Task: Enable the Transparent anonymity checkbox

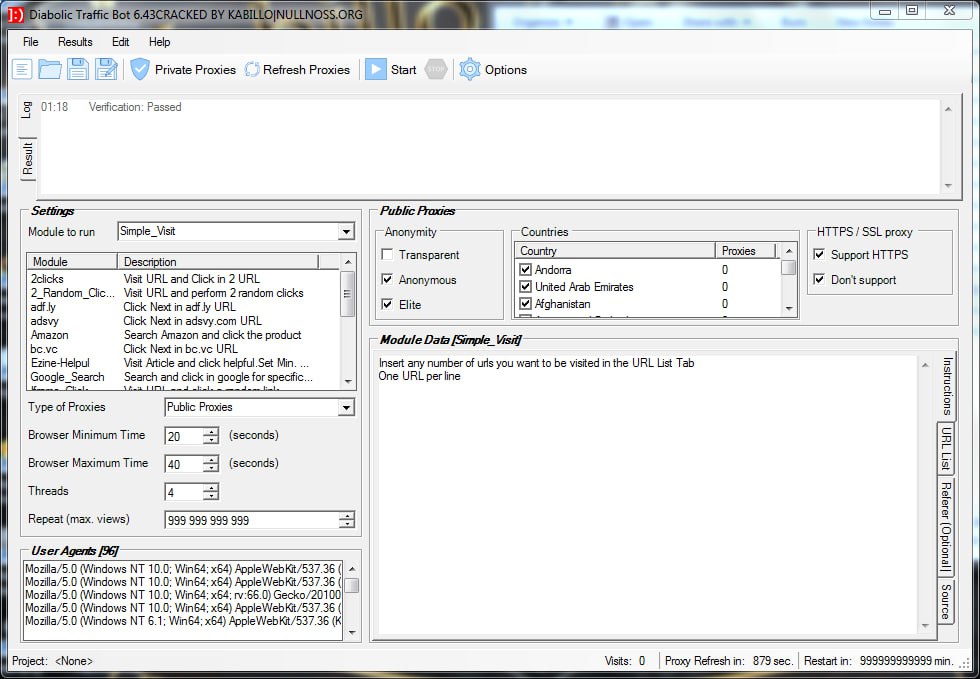Action: (x=388, y=255)
